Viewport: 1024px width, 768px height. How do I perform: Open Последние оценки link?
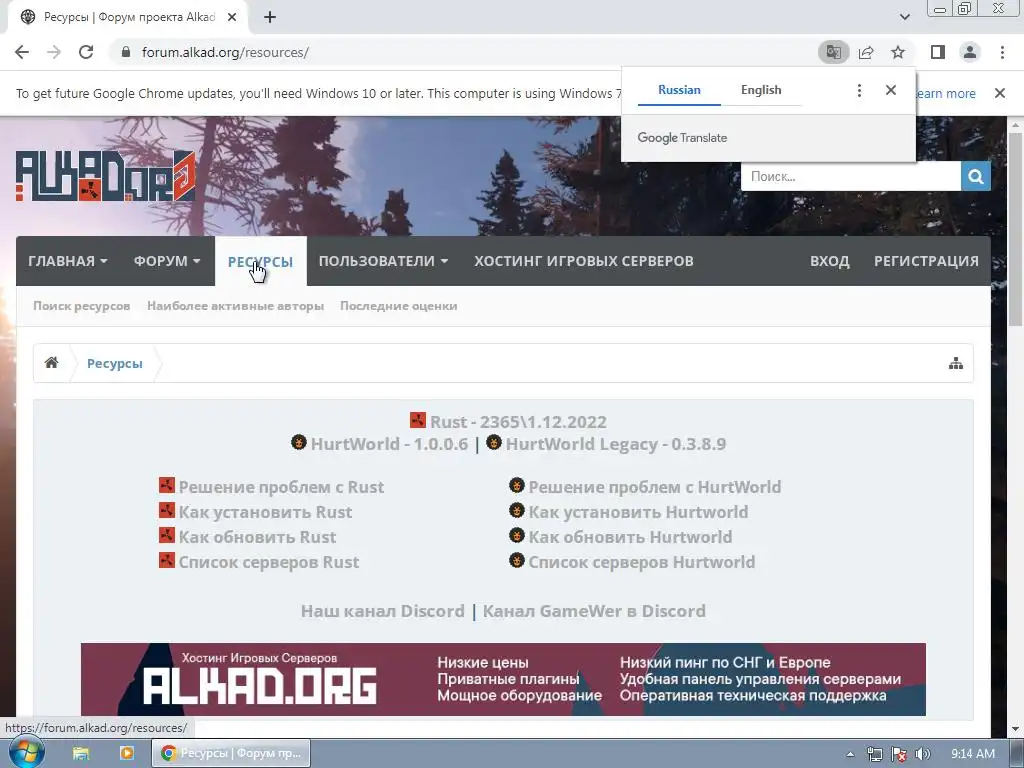pos(398,306)
